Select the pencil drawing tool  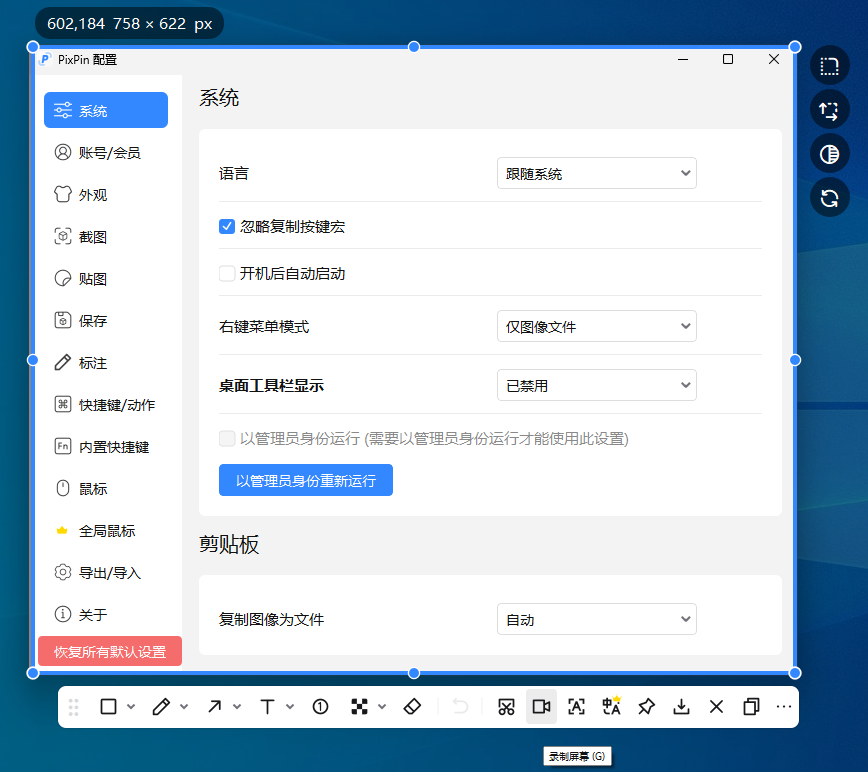pyautogui.click(x=161, y=707)
